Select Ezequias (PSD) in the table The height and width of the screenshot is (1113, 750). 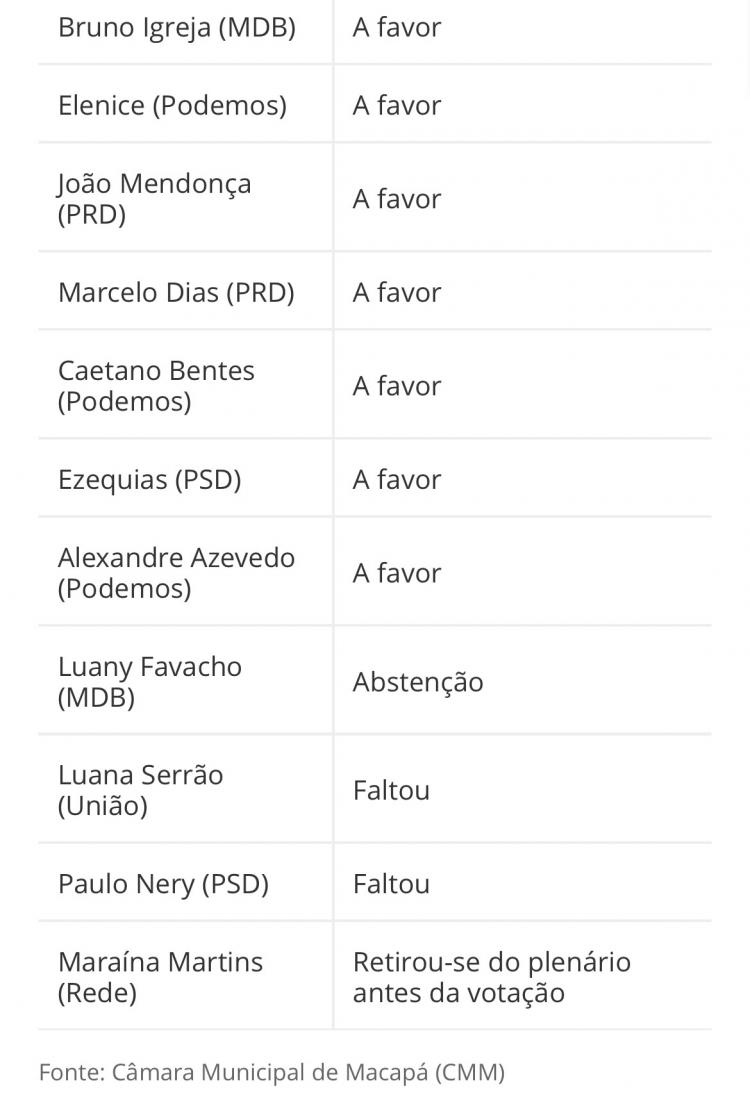tap(150, 480)
